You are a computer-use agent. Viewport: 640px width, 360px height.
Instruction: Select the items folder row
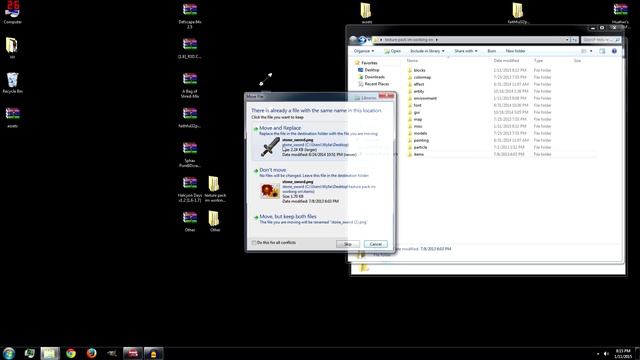point(502,154)
